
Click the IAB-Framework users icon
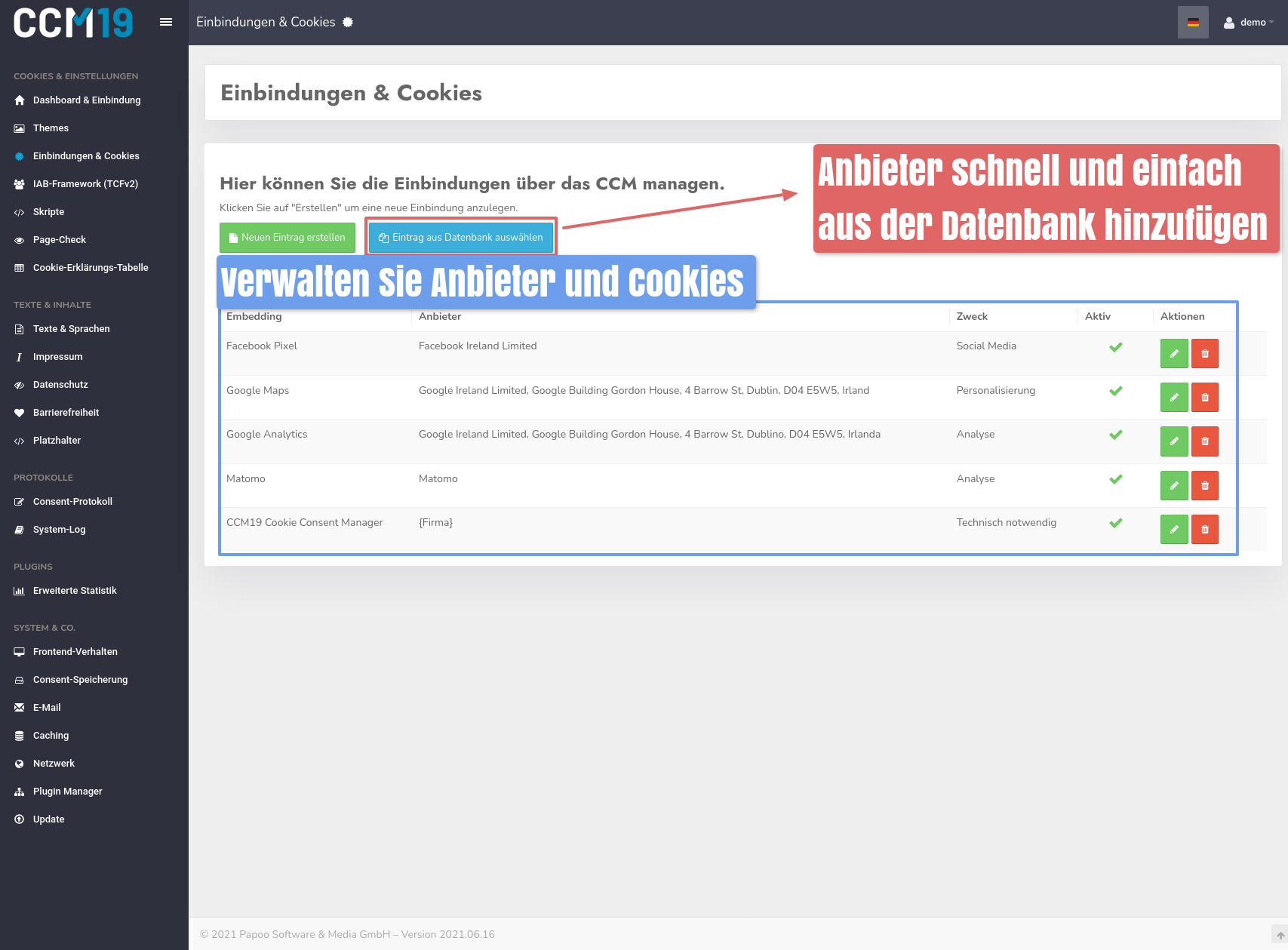pyautogui.click(x=20, y=184)
